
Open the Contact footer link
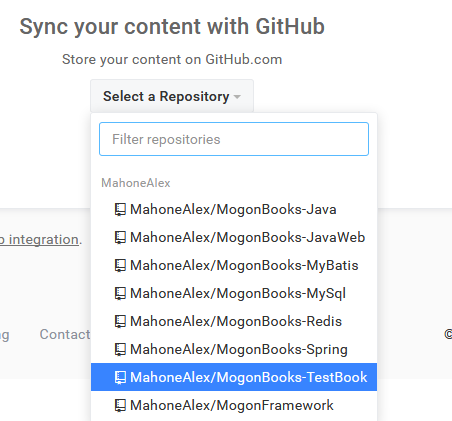(65, 334)
